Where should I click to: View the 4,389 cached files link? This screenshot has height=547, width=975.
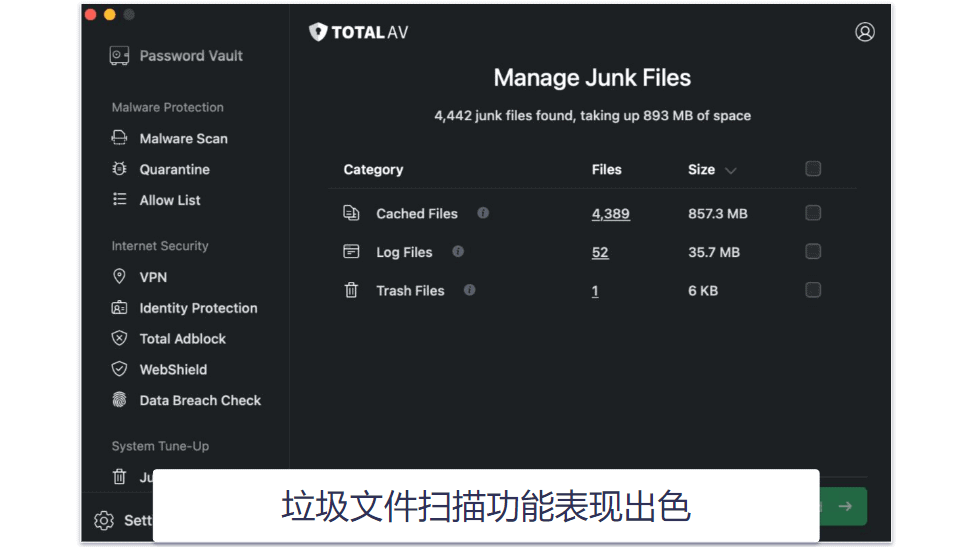click(x=611, y=214)
